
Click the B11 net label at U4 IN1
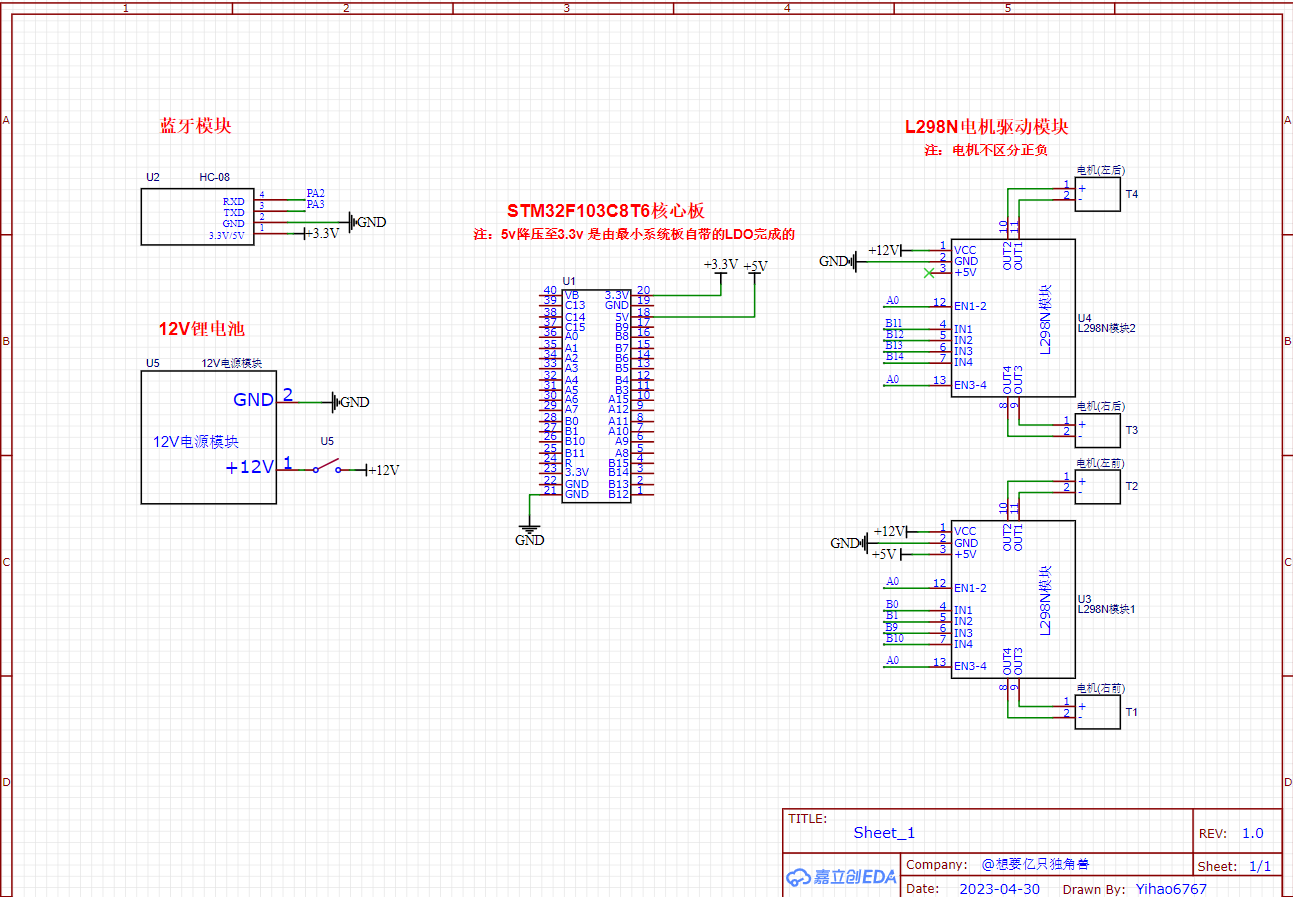pyautogui.click(x=894, y=323)
